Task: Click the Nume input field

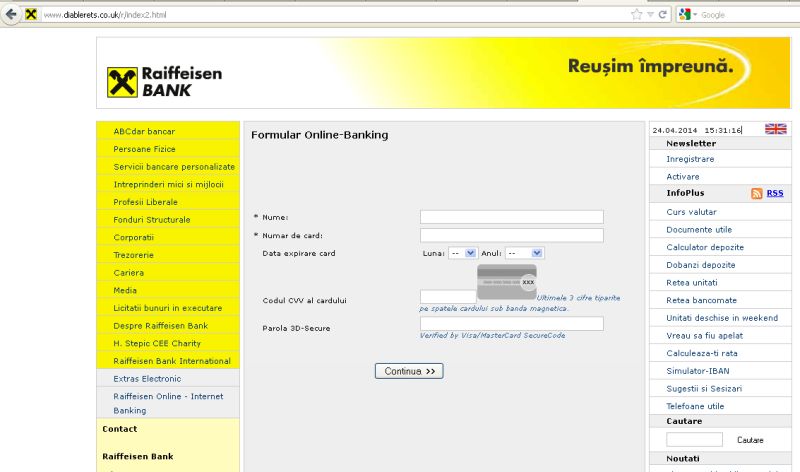Action: (x=512, y=217)
